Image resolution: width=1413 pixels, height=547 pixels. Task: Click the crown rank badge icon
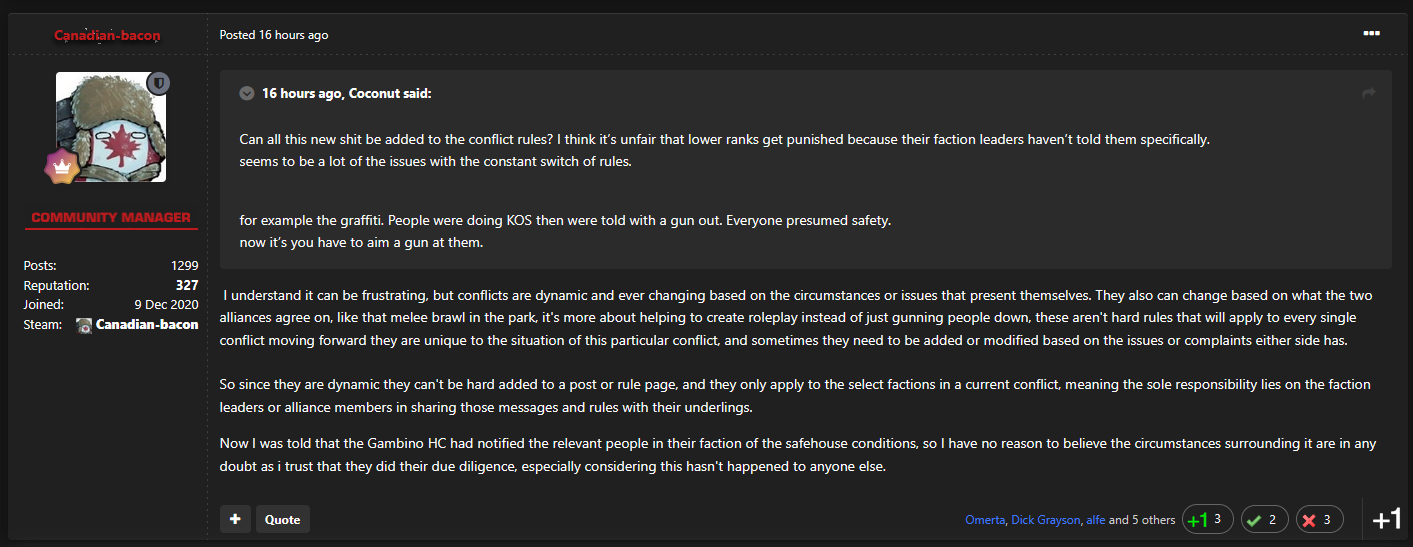coord(62,167)
